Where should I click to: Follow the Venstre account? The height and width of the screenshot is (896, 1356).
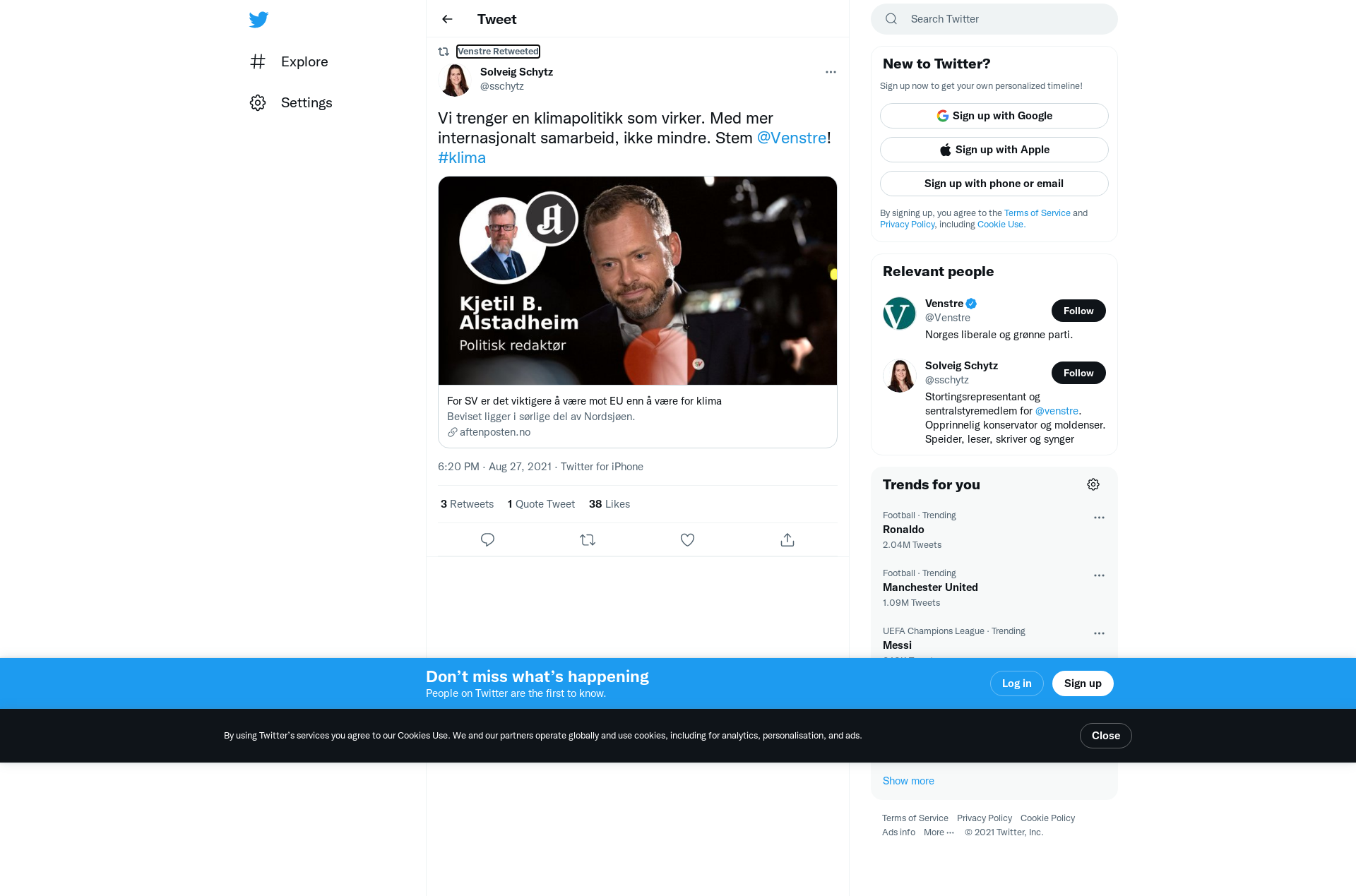1078,311
